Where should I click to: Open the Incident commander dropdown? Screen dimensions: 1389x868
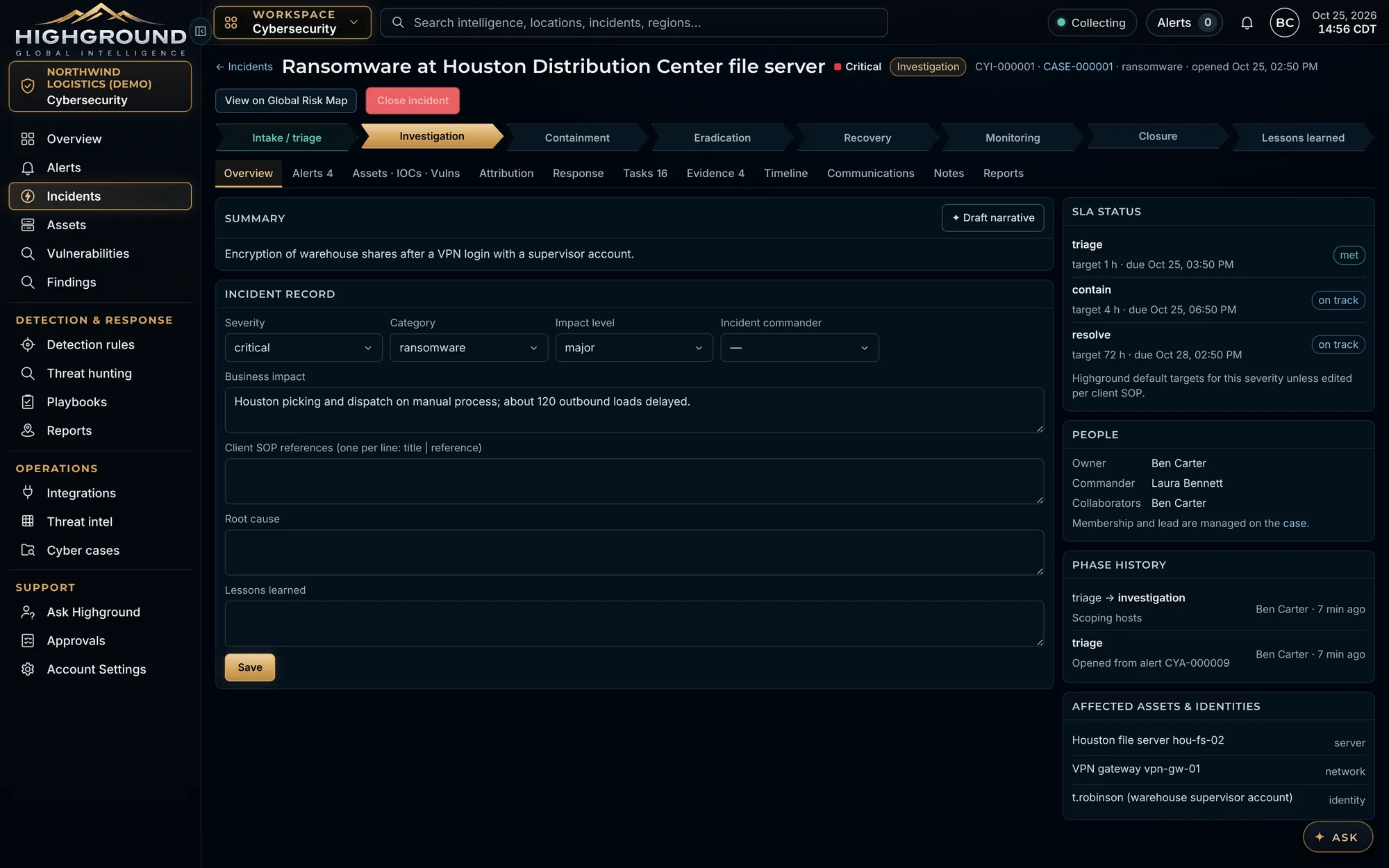coord(799,348)
